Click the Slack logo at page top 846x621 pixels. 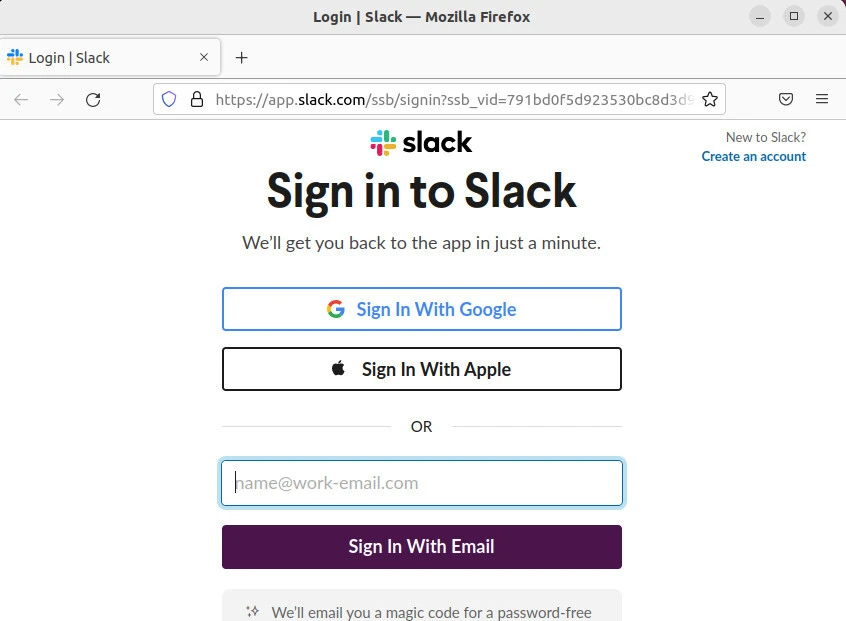pos(421,143)
